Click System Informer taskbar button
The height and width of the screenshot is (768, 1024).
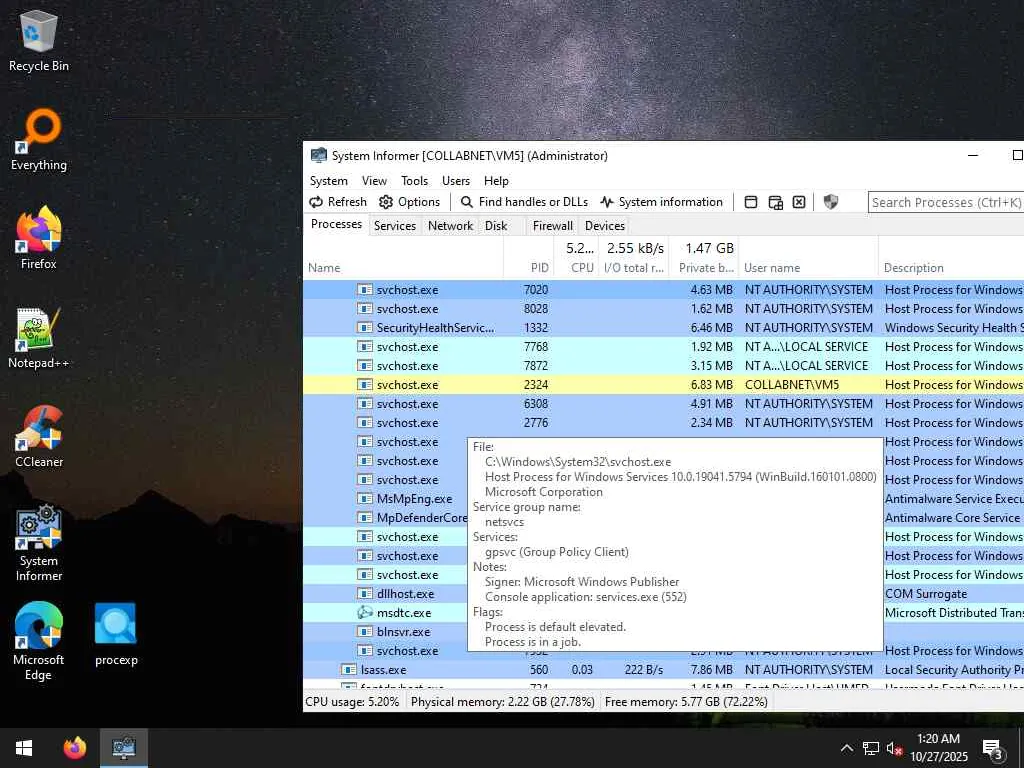pyautogui.click(x=123, y=748)
